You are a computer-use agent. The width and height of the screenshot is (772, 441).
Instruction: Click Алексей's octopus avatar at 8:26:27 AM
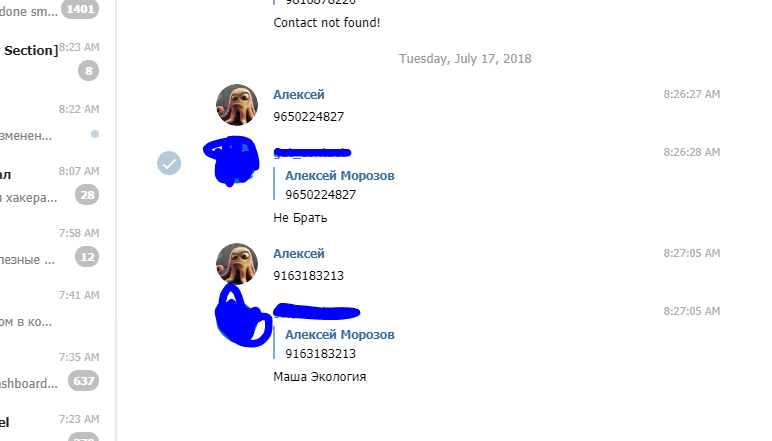tap(237, 105)
